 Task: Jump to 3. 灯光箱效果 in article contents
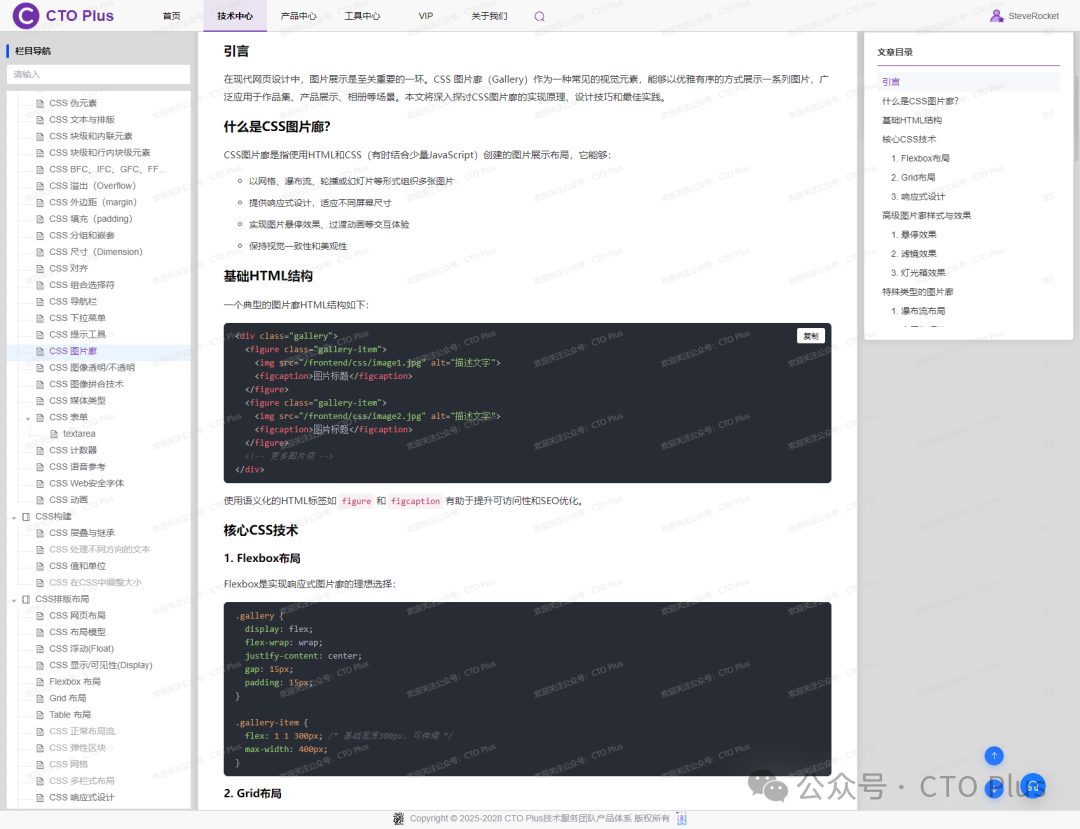pos(918,273)
